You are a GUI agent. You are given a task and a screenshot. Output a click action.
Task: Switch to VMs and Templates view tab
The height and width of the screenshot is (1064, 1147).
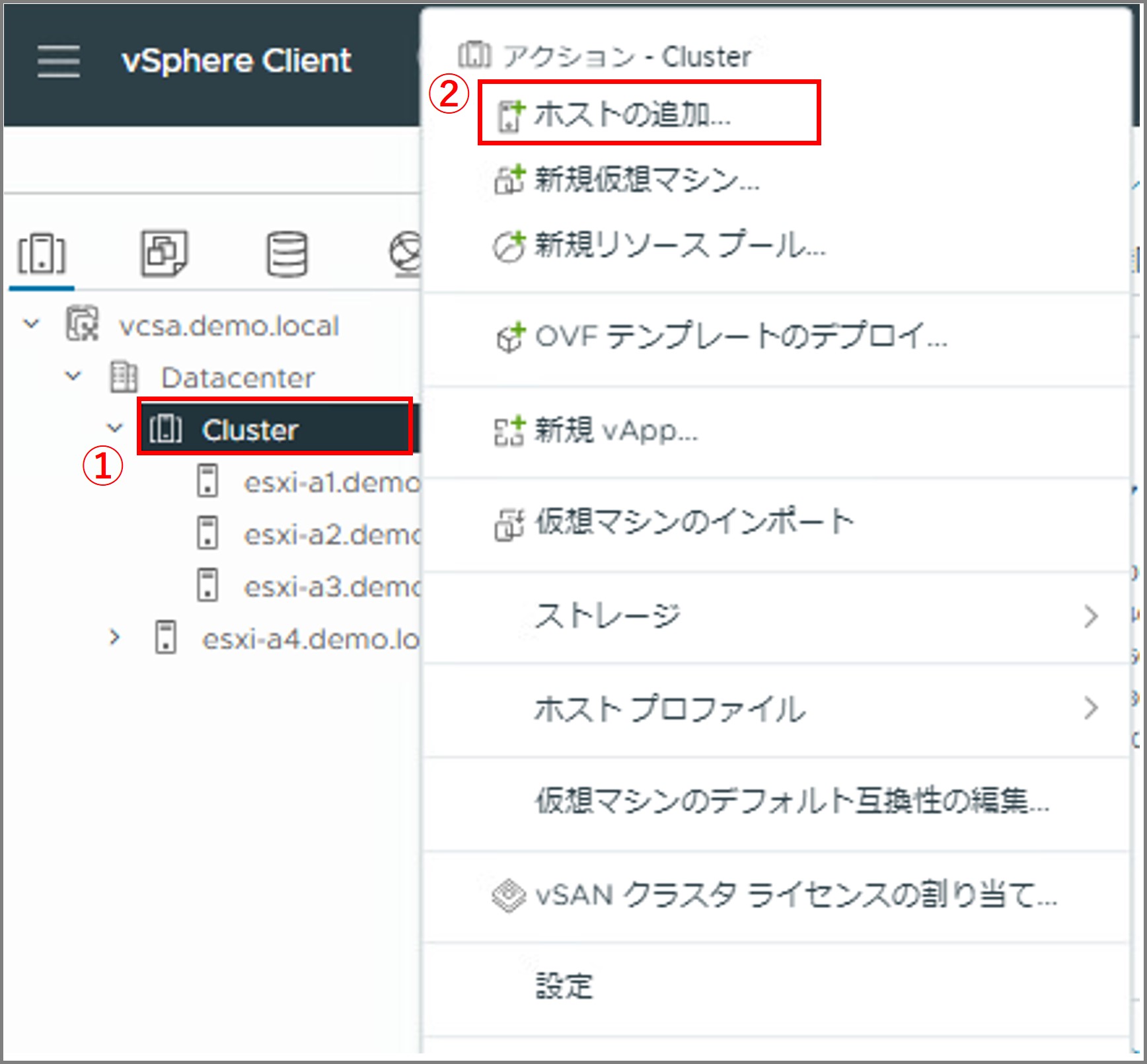pos(164,254)
